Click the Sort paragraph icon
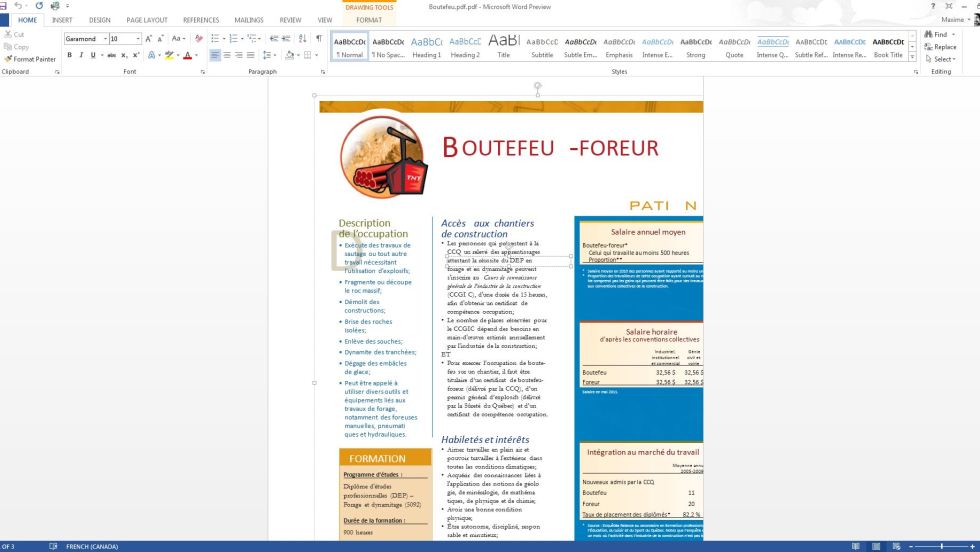Screen dimensions: 980x552 [303, 39]
